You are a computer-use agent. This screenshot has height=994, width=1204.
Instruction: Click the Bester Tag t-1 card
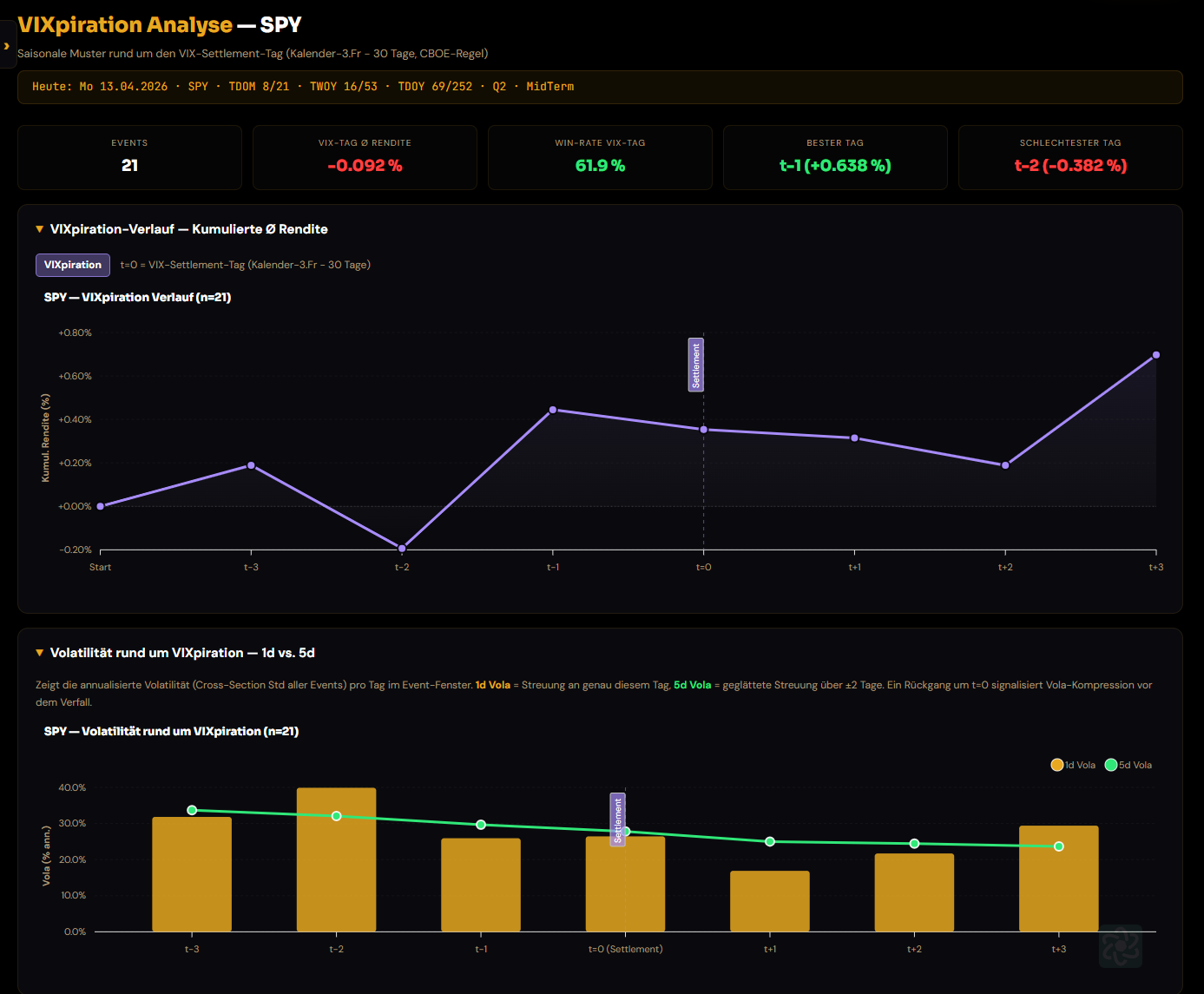[835, 157]
